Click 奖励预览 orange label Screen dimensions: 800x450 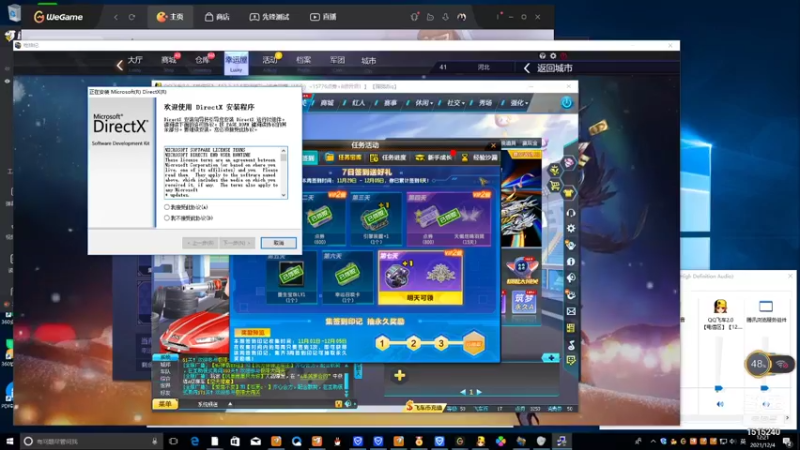tap(253, 333)
